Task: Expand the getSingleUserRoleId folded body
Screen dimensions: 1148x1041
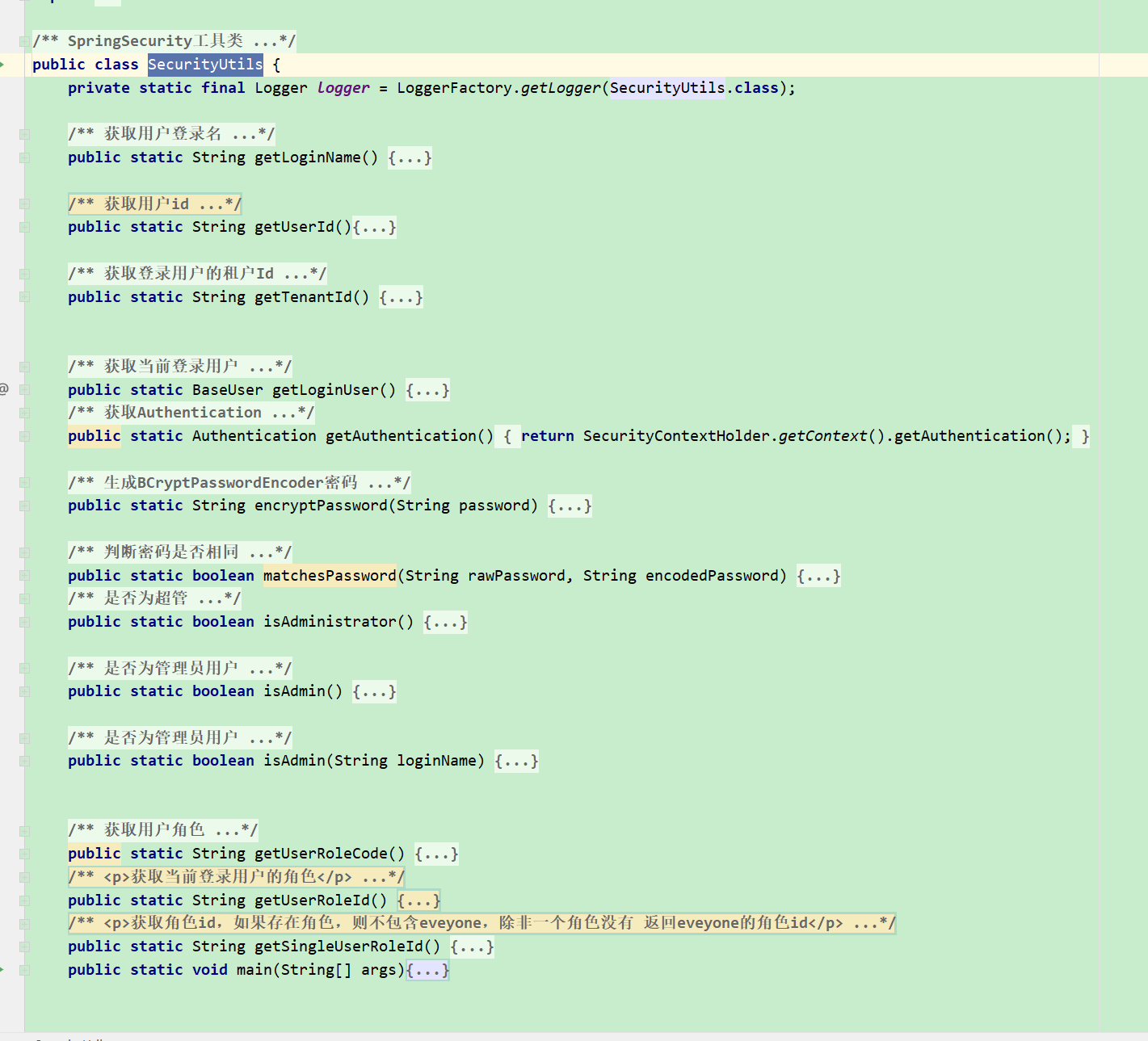Action: [472, 947]
